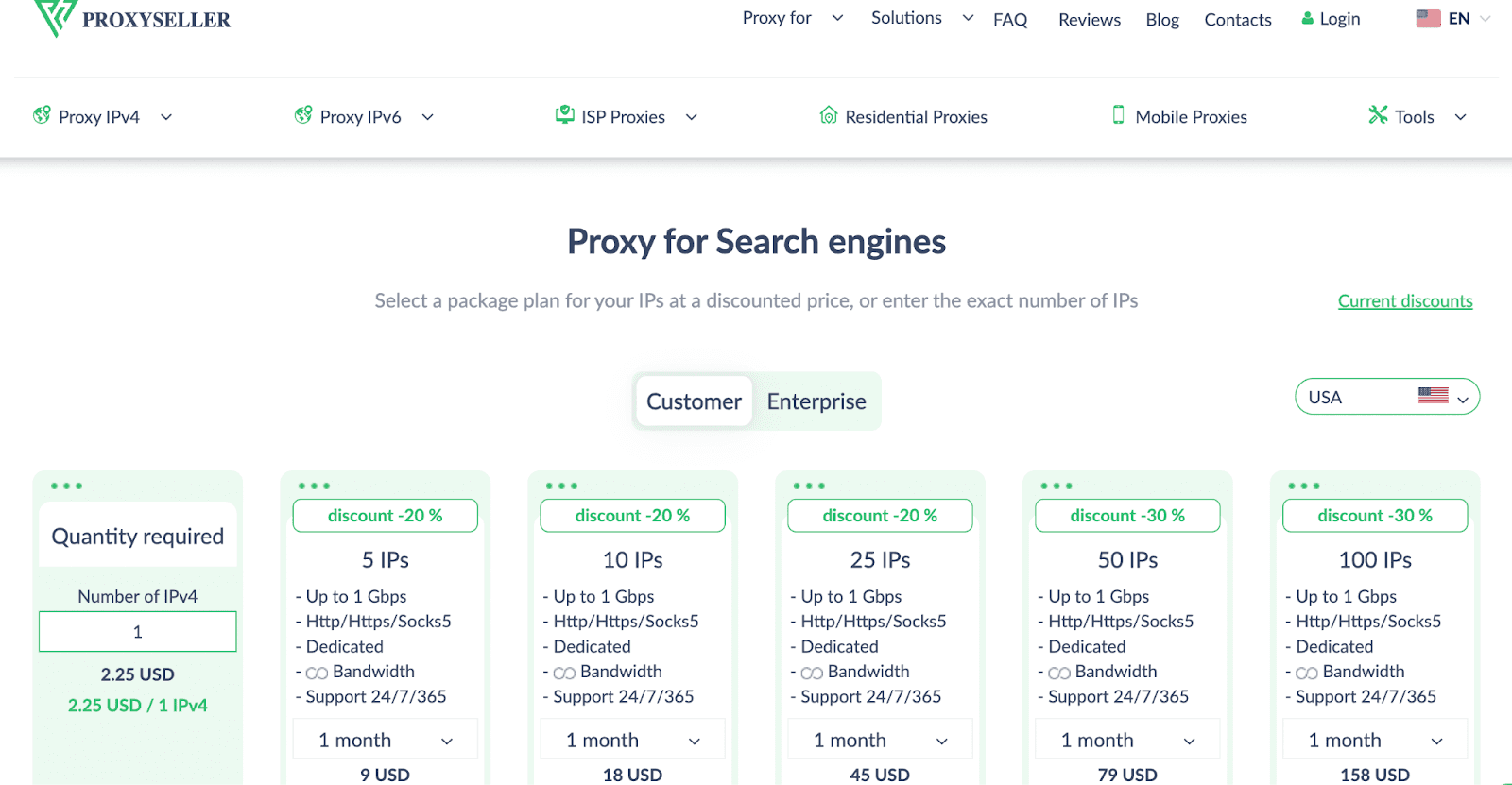Expand the Tools chevron
The image size is (1512, 785).
[1460, 117]
